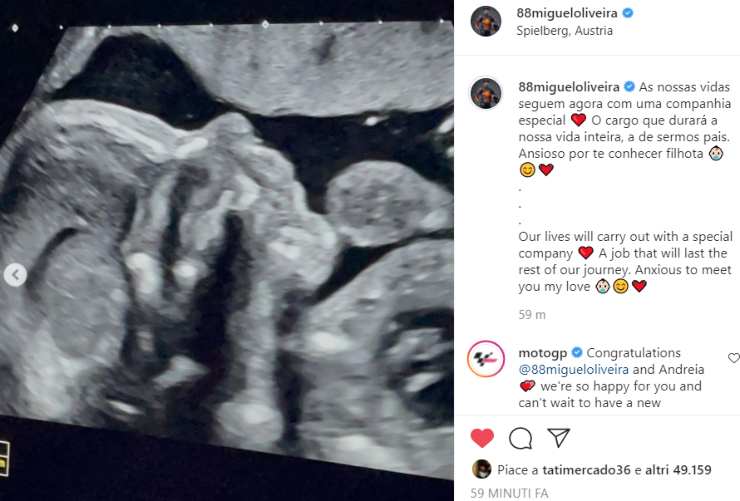Open the motogp commenter username
Viewport: 740px width, 501px height.
[542, 353]
